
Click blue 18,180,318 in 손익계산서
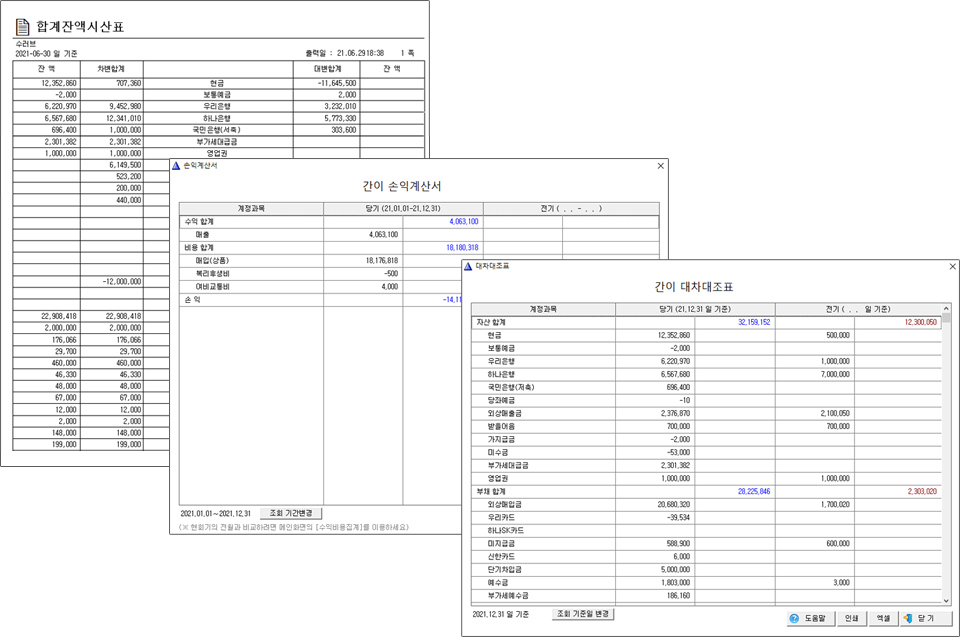[x=462, y=248]
